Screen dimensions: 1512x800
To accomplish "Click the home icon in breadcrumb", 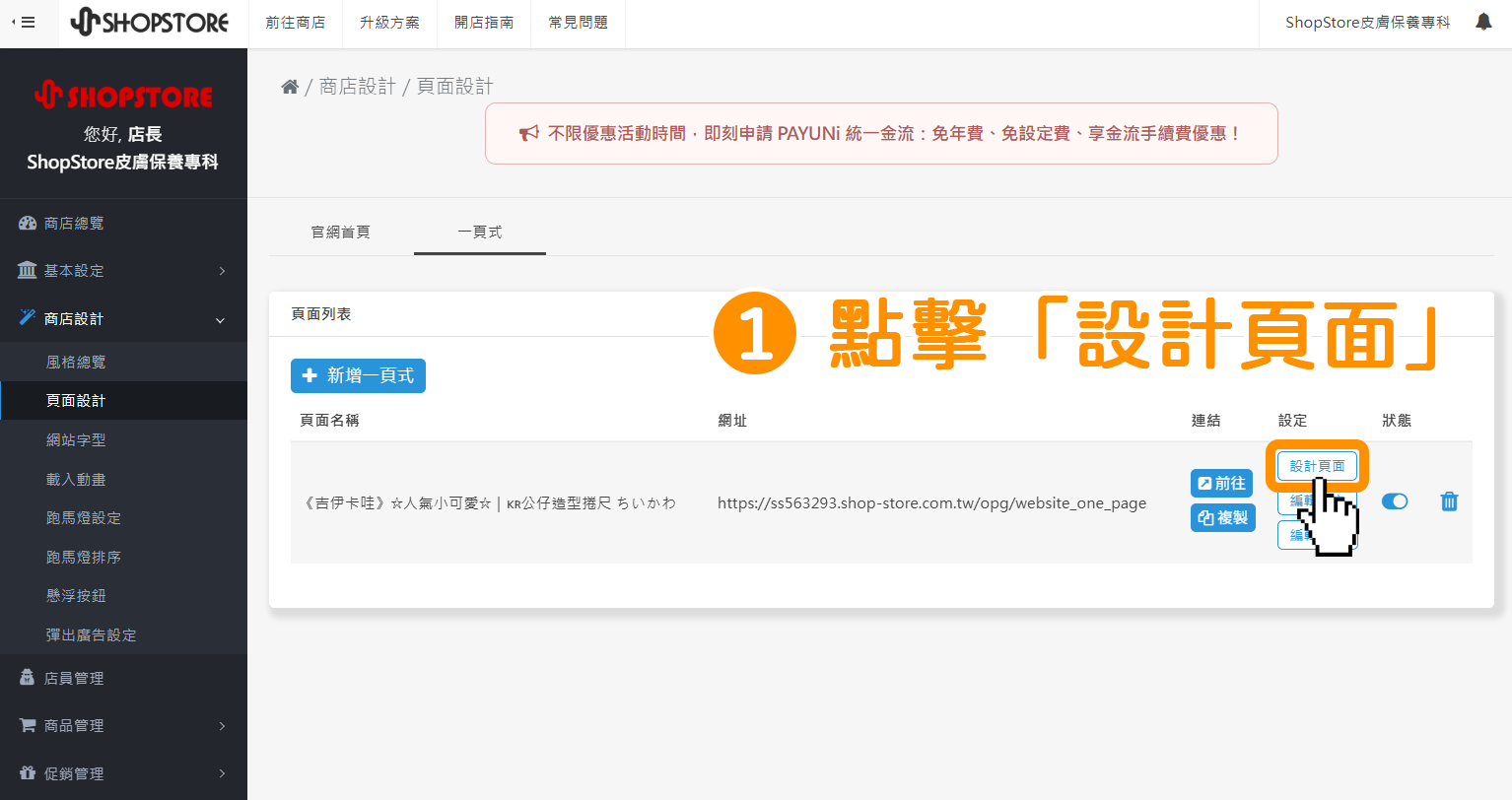I will coord(290,87).
